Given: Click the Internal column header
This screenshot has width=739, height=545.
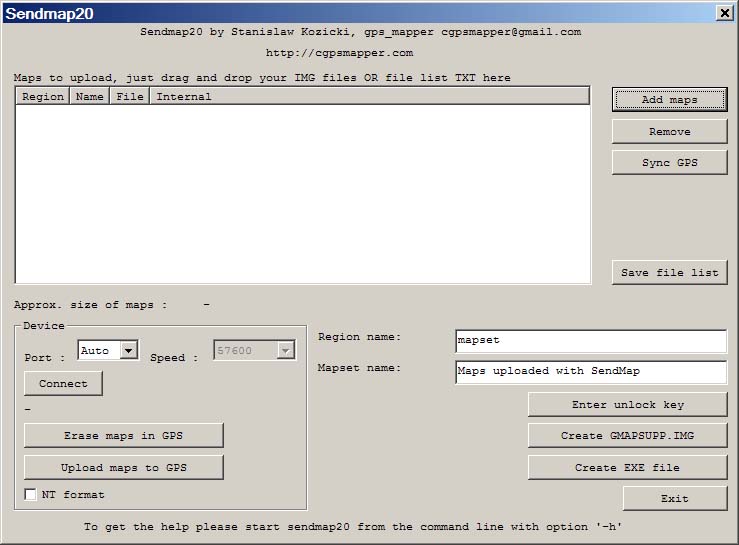Looking at the screenshot, I should point(184,97).
